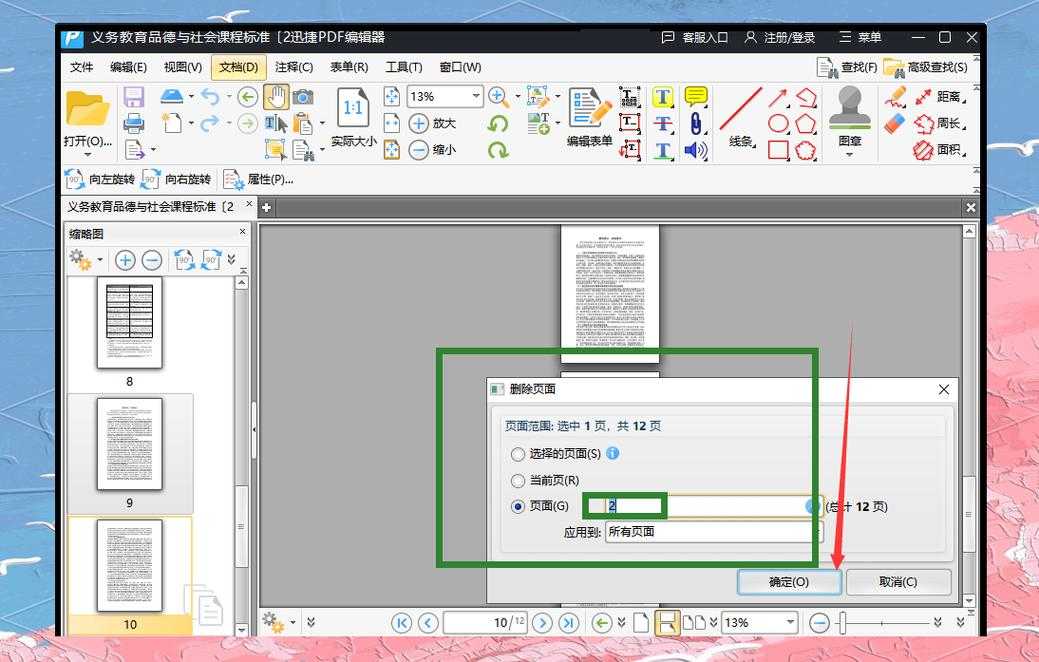
Task: Confirm deletion with 确定(O) button
Action: click(x=789, y=582)
